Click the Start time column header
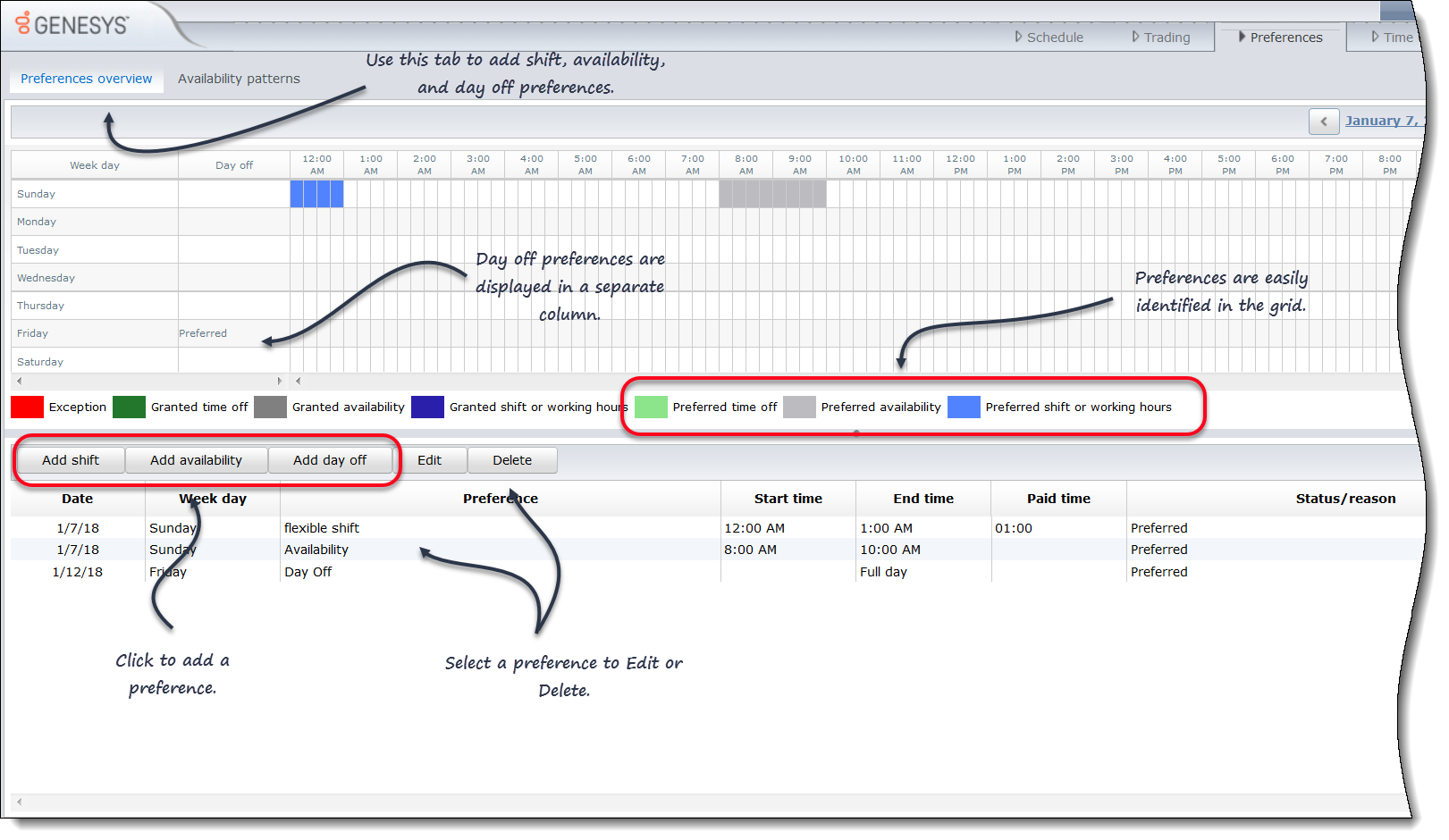Viewport: 1449px width, 840px height. click(788, 499)
